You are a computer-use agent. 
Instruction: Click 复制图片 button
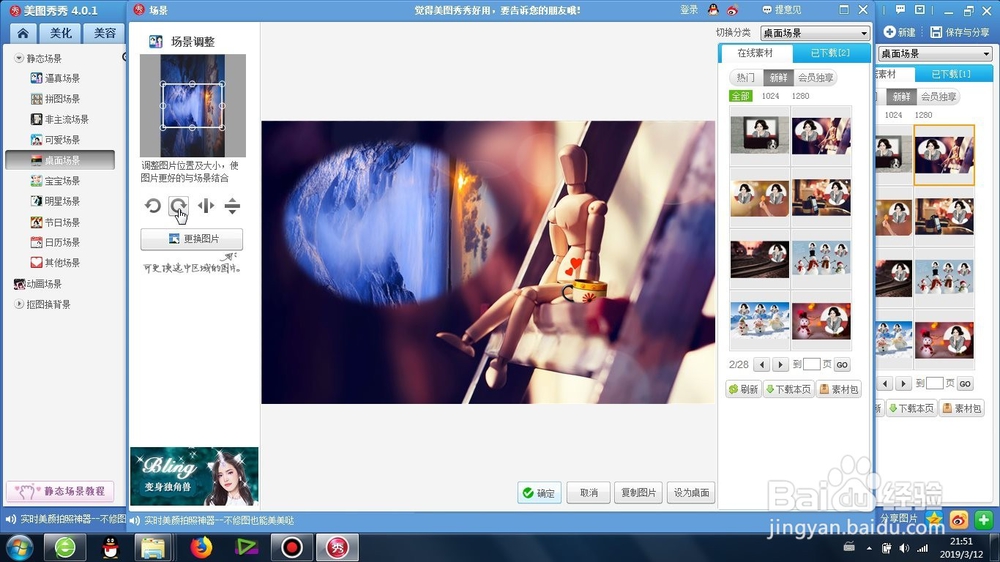tap(638, 492)
